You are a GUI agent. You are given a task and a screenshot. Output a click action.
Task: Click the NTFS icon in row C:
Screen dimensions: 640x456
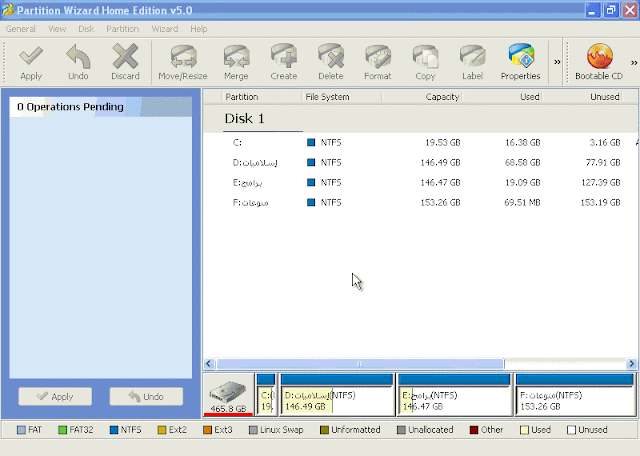(311, 142)
